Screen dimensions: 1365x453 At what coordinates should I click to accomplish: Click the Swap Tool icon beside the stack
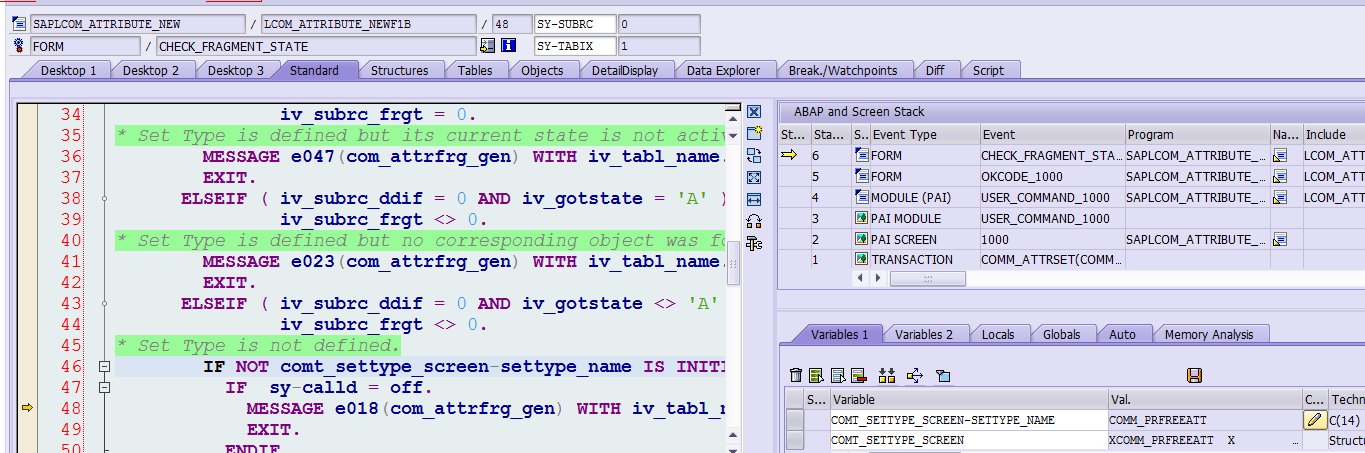(754, 155)
